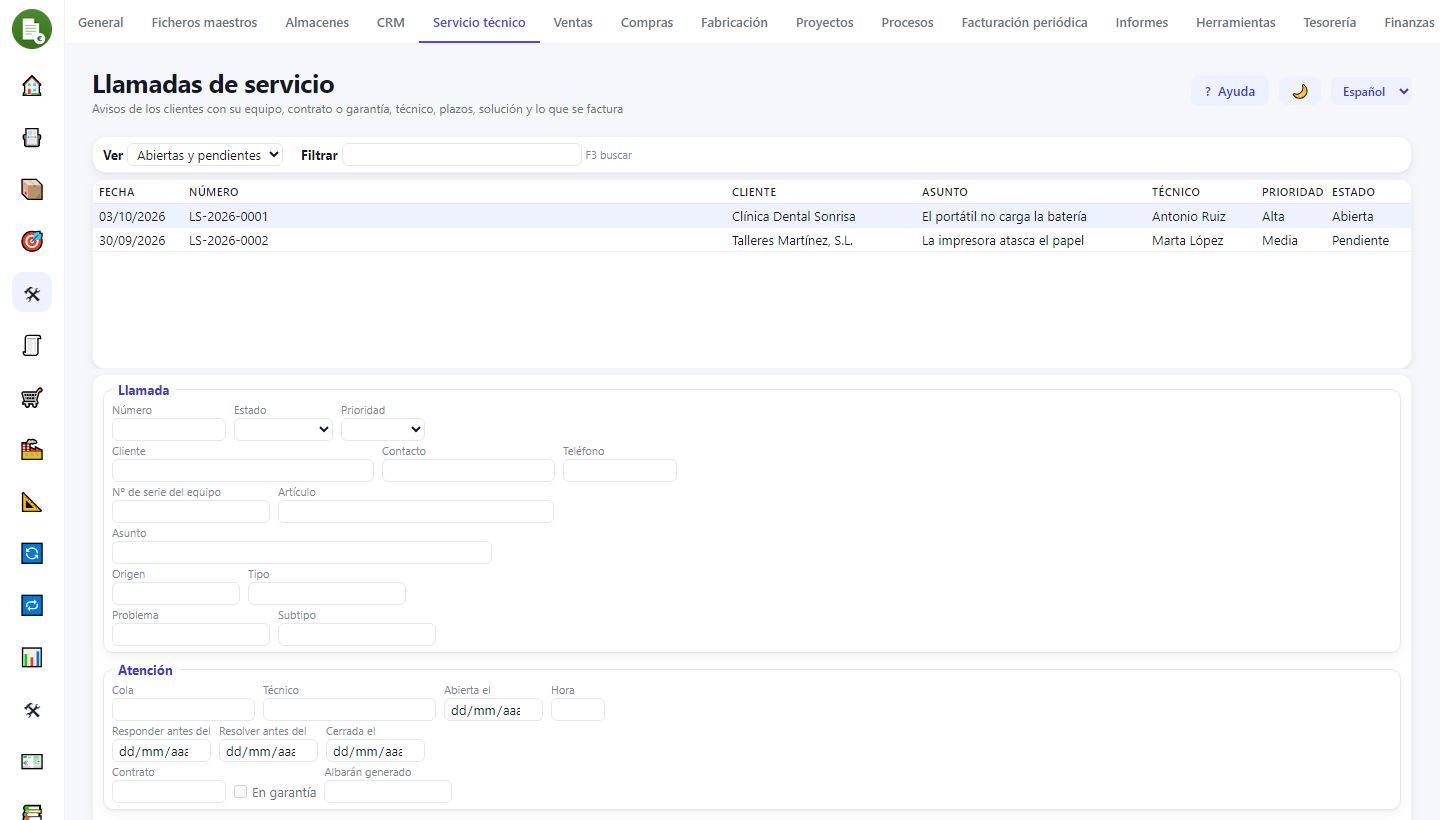
Task: Click the Cliente input field in Llamada
Action: tap(243, 470)
